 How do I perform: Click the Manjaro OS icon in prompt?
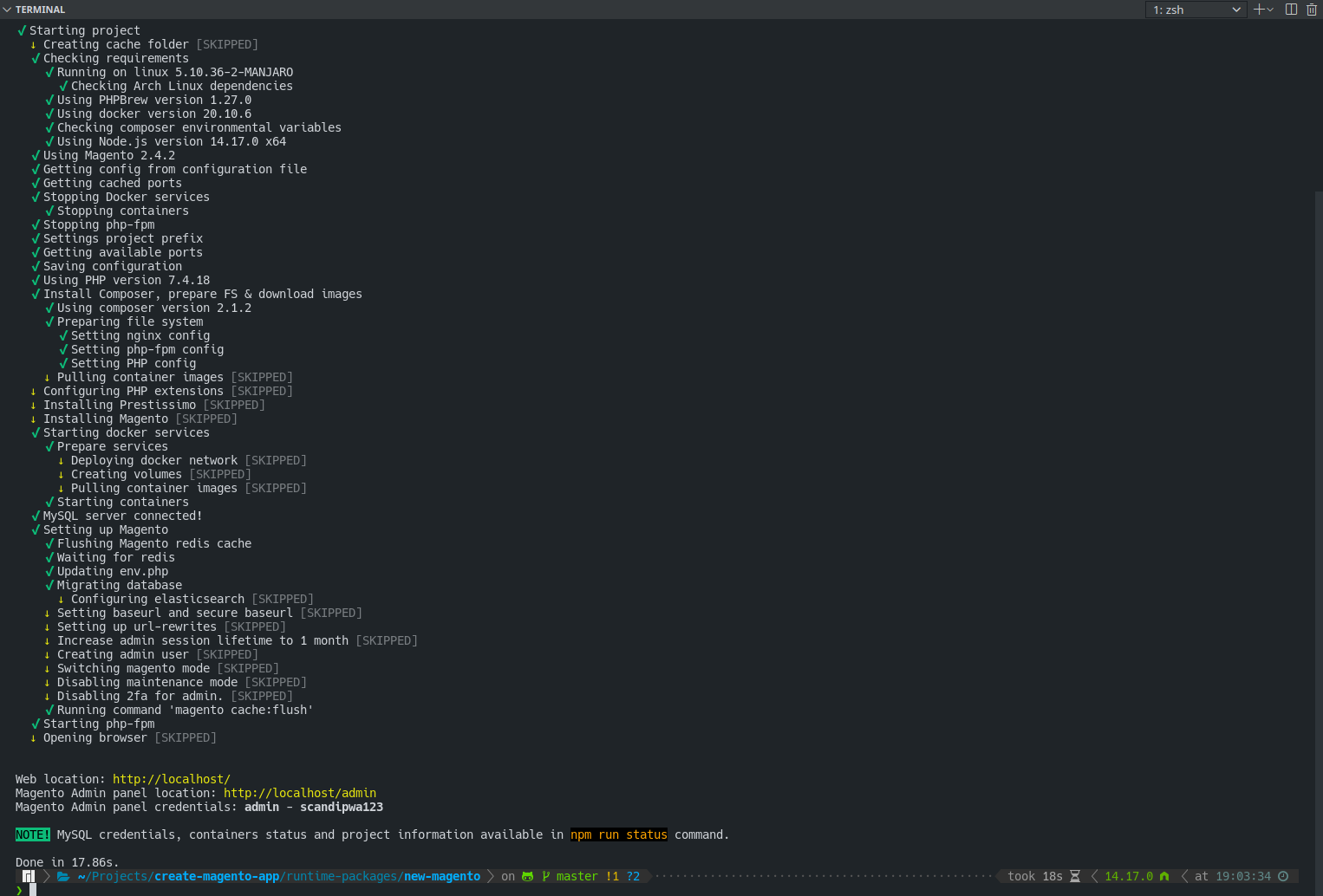click(x=29, y=876)
